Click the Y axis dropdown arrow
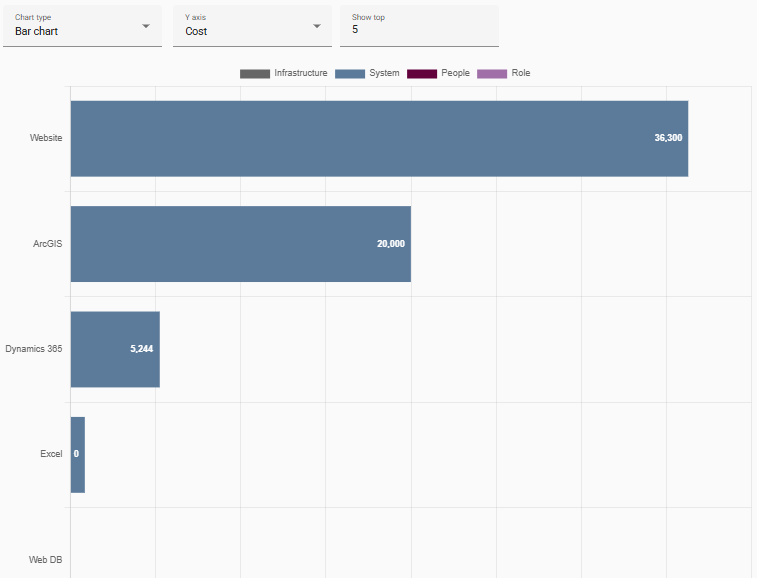This screenshot has width=757, height=578. 317,26
